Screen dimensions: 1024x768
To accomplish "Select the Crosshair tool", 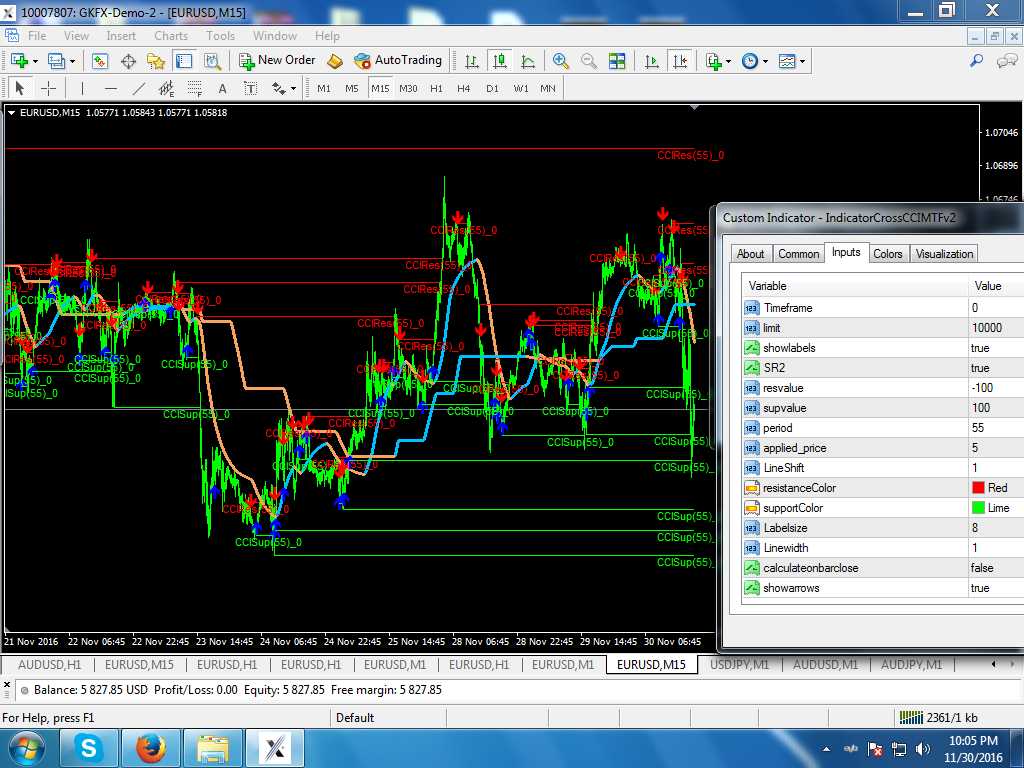I will point(48,88).
